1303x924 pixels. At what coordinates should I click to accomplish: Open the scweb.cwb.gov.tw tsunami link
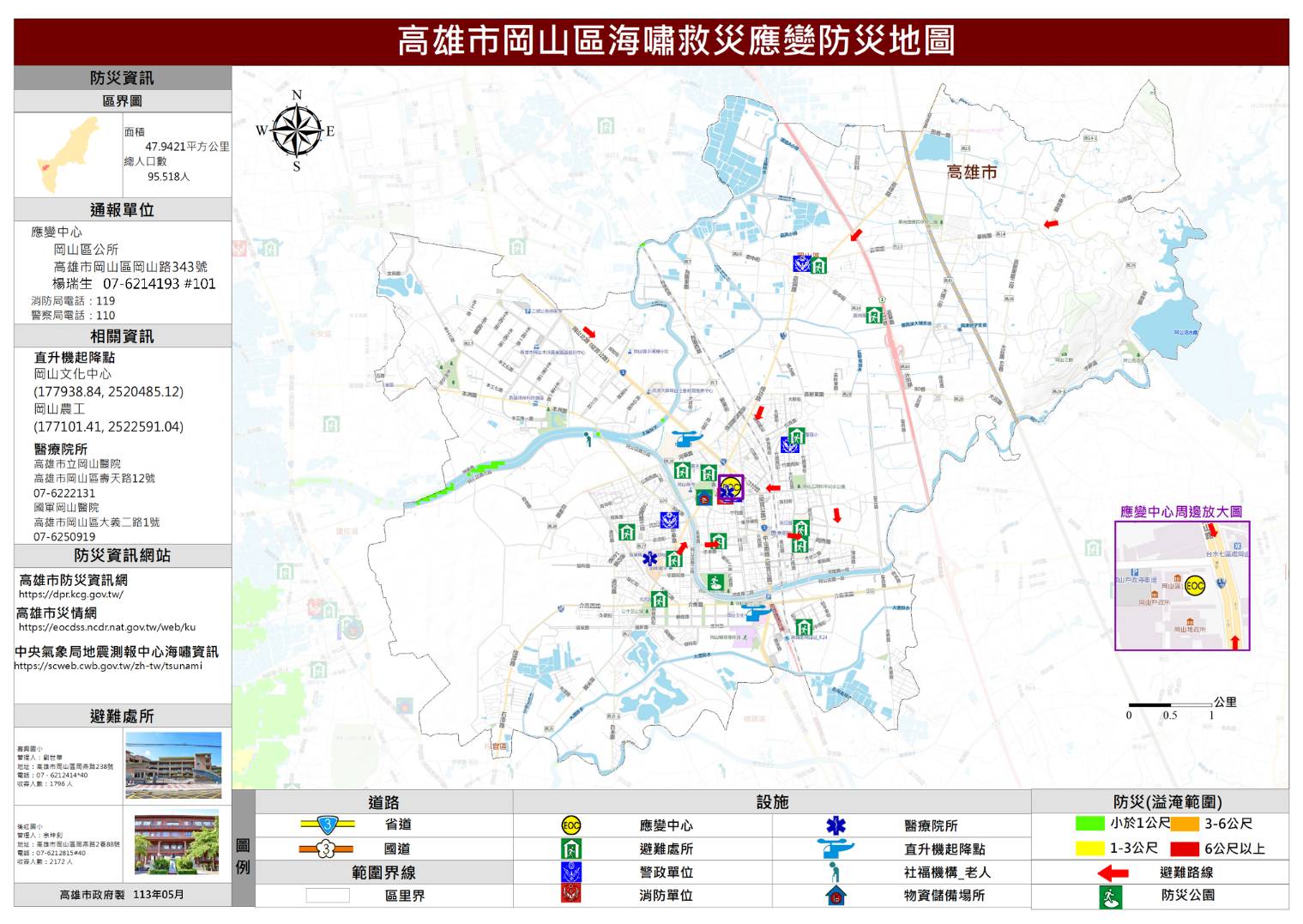pos(108,666)
